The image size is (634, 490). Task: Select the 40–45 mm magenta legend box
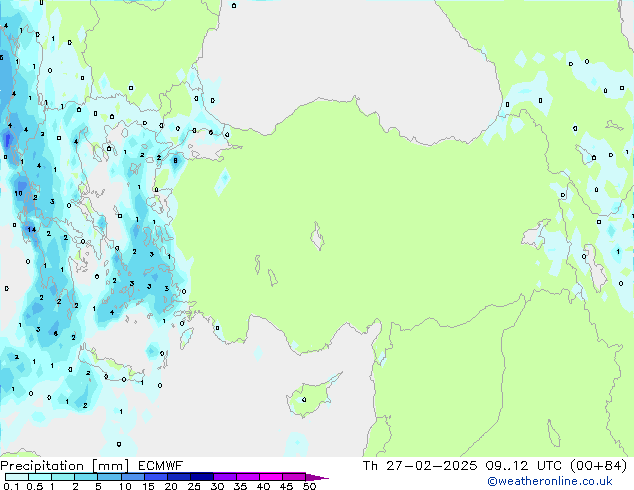[x=271, y=477]
